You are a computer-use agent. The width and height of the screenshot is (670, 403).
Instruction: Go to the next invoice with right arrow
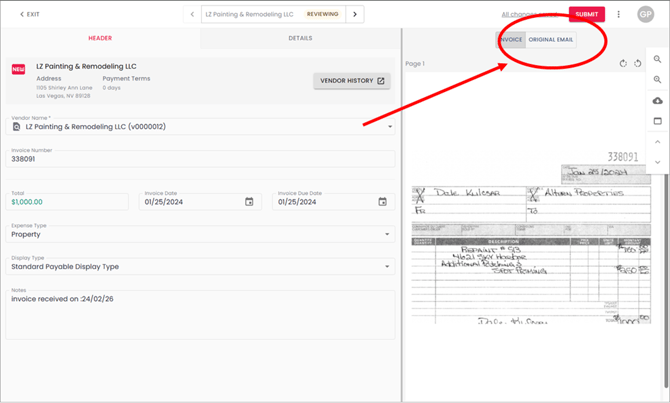354,14
